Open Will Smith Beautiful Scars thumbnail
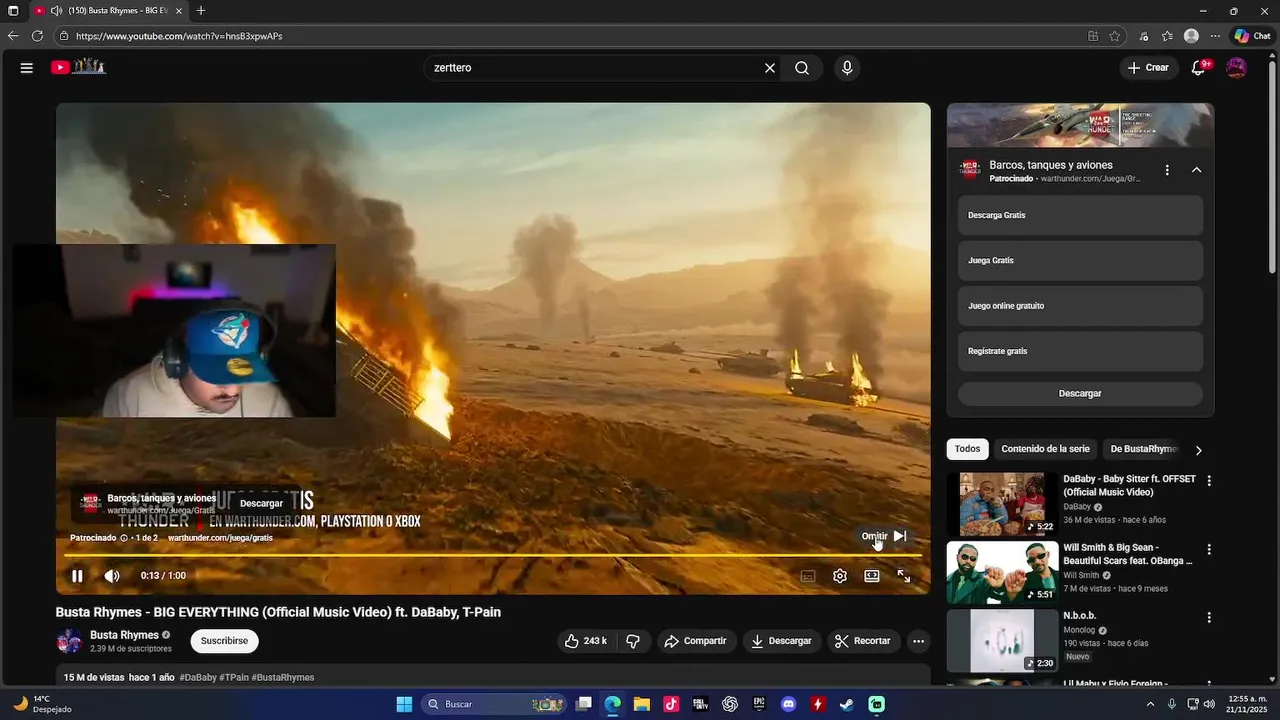 click(x=1002, y=573)
